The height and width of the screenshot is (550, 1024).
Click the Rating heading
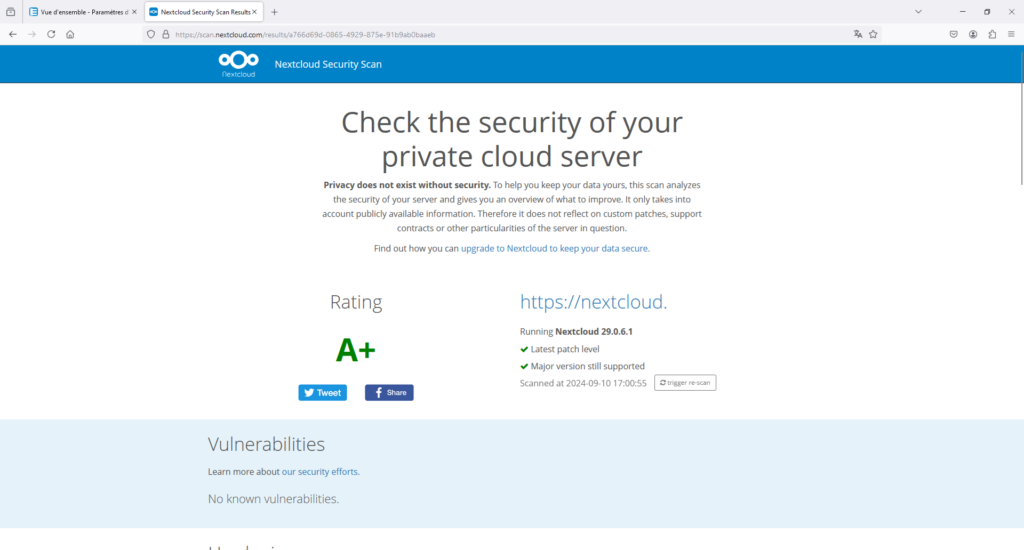[356, 302]
